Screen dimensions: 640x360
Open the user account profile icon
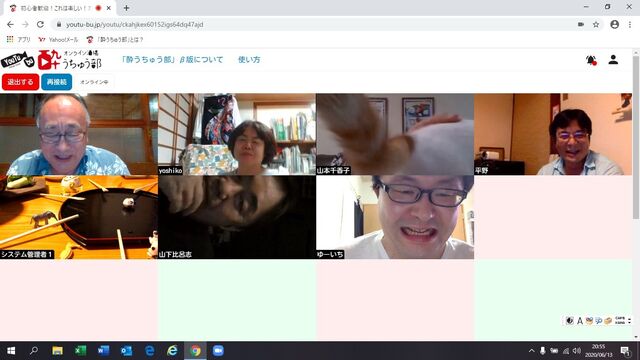(613, 60)
